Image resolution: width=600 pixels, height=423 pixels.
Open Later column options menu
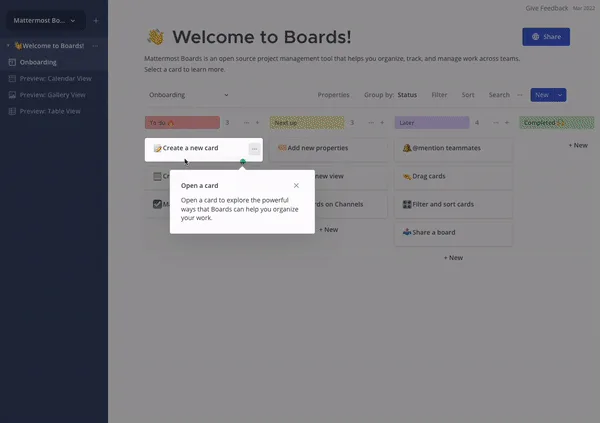[x=496, y=122]
